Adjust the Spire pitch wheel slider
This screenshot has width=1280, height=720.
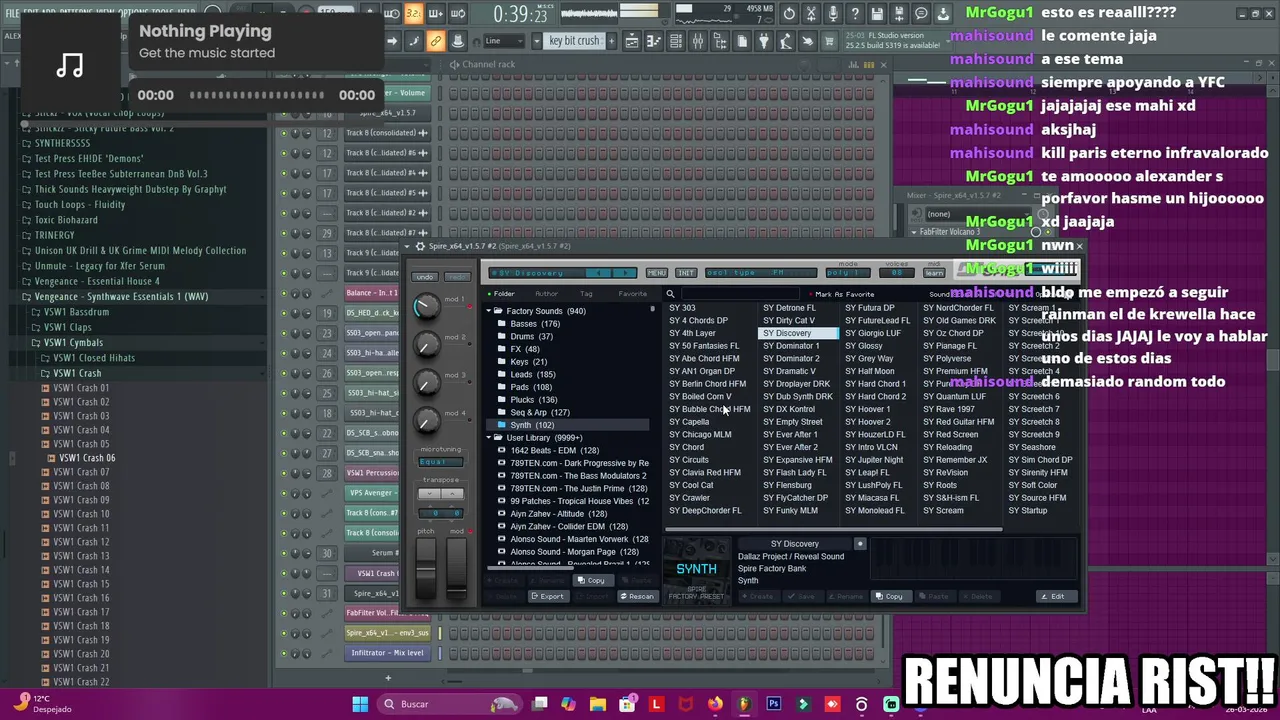(x=427, y=570)
